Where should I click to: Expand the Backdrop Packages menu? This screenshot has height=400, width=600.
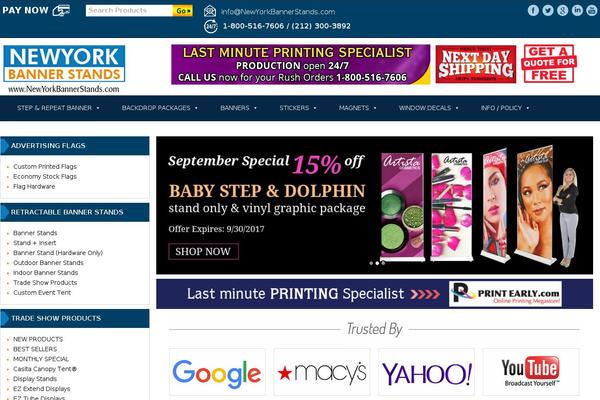[x=160, y=108]
